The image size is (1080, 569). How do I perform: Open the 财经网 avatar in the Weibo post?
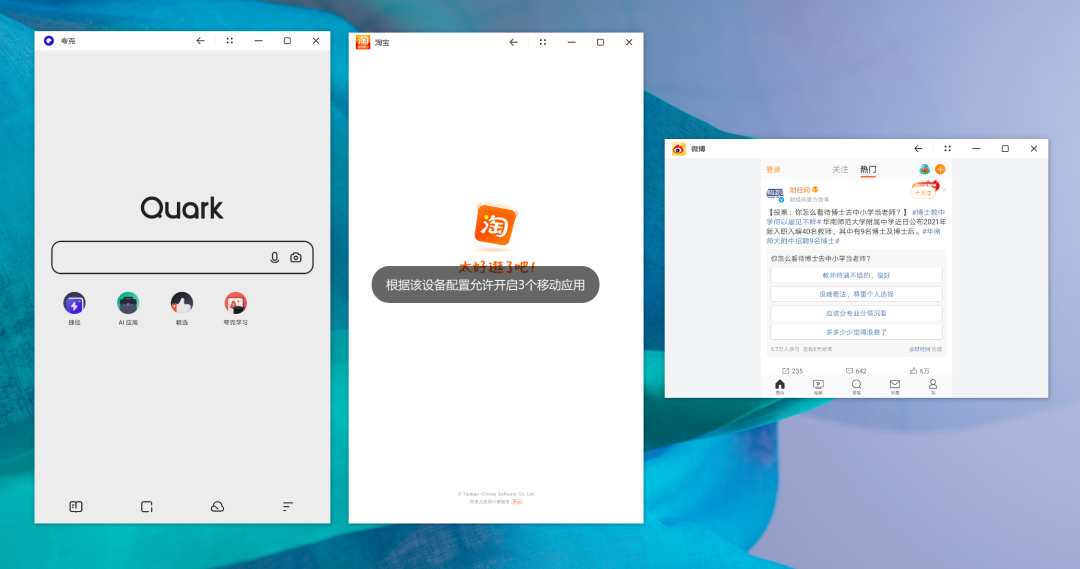coord(775,194)
